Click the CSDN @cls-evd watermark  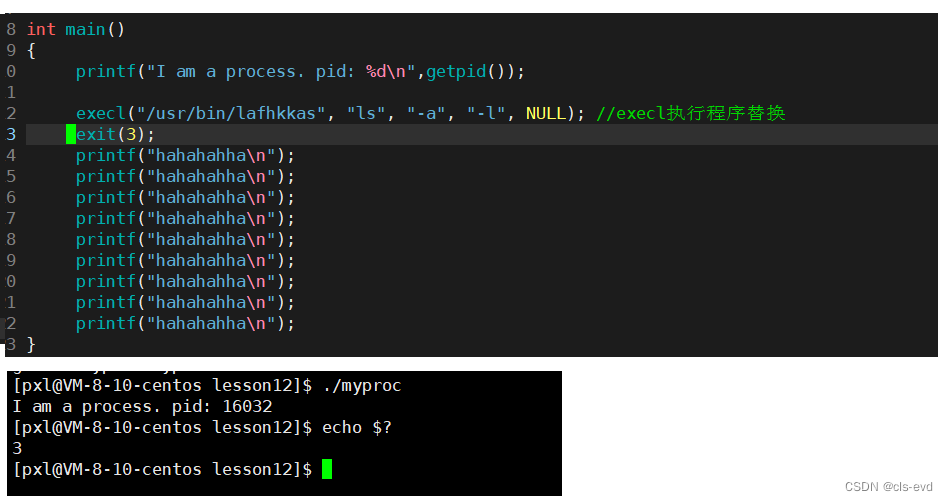[889, 486]
